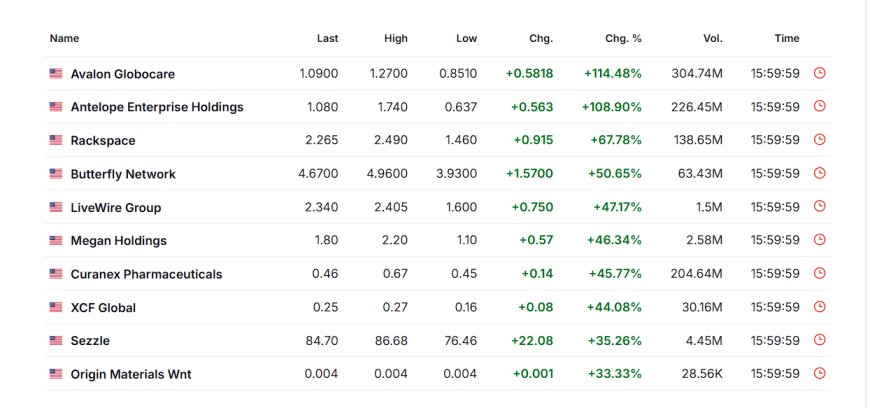The width and height of the screenshot is (870, 408).
Task: Open the Curanex Pharmaceuticals stock link
Action: [146, 274]
